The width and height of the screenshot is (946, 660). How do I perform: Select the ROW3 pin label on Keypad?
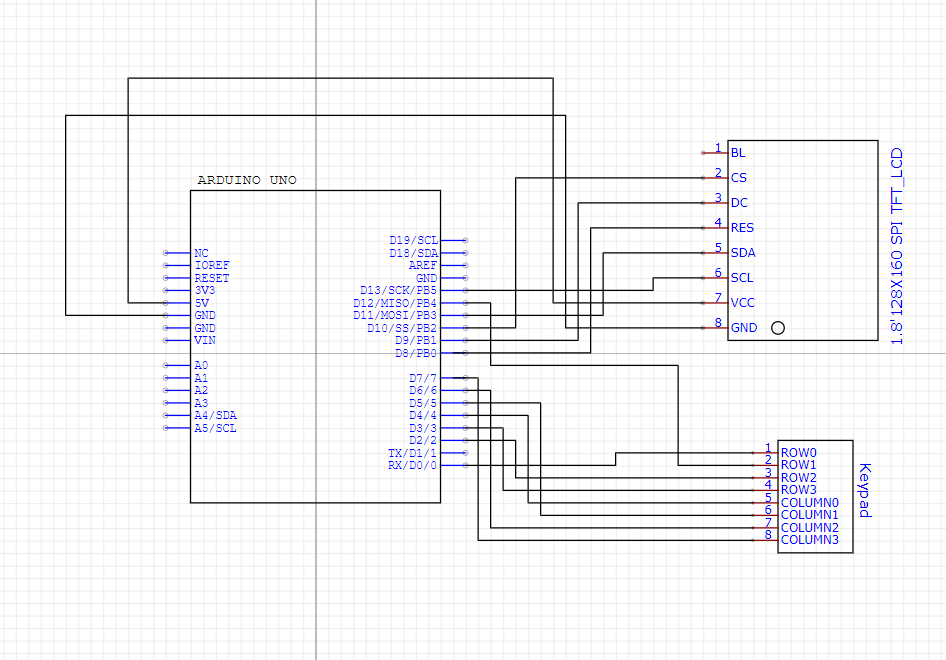pyautogui.click(x=798, y=490)
